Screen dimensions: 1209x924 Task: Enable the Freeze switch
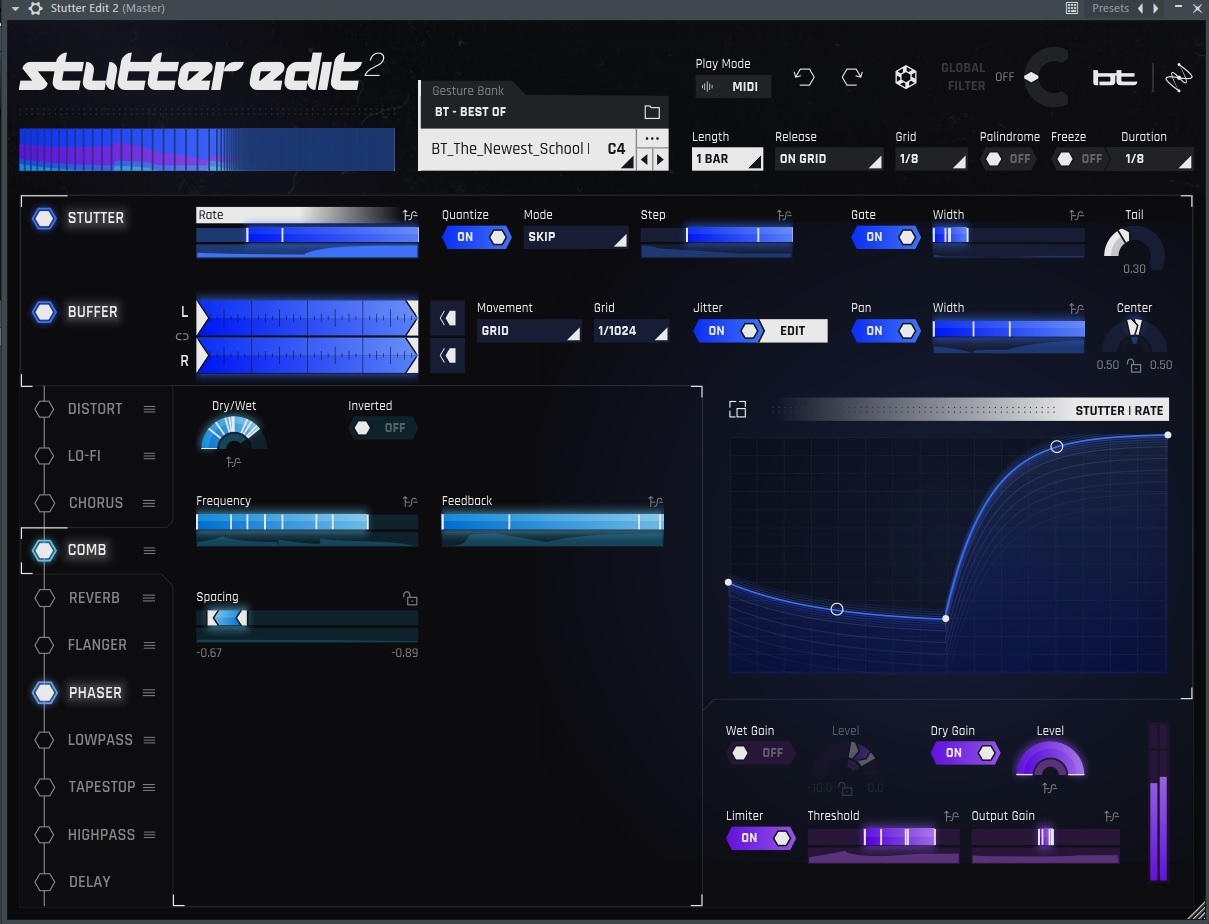tap(1079, 159)
